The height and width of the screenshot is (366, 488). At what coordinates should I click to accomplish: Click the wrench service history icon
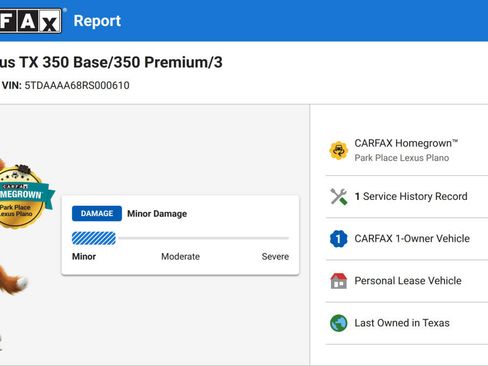339,196
